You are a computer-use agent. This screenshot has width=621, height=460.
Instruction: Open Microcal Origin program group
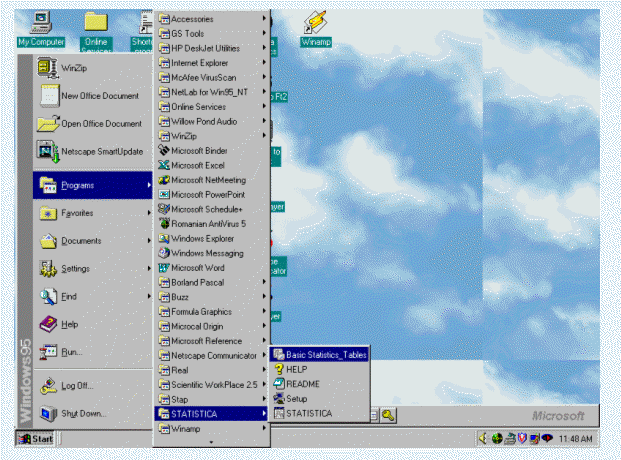tap(212, 326)
